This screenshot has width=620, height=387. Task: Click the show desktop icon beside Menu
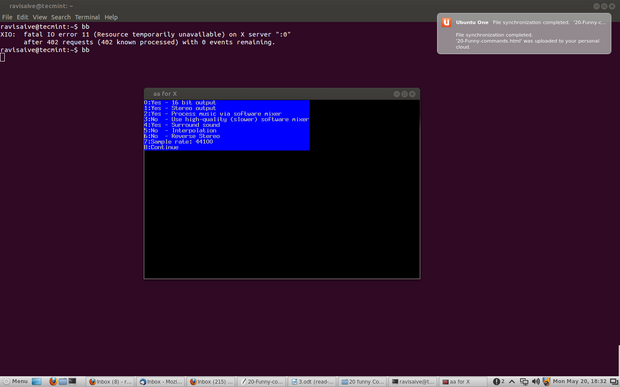(37, 381)
